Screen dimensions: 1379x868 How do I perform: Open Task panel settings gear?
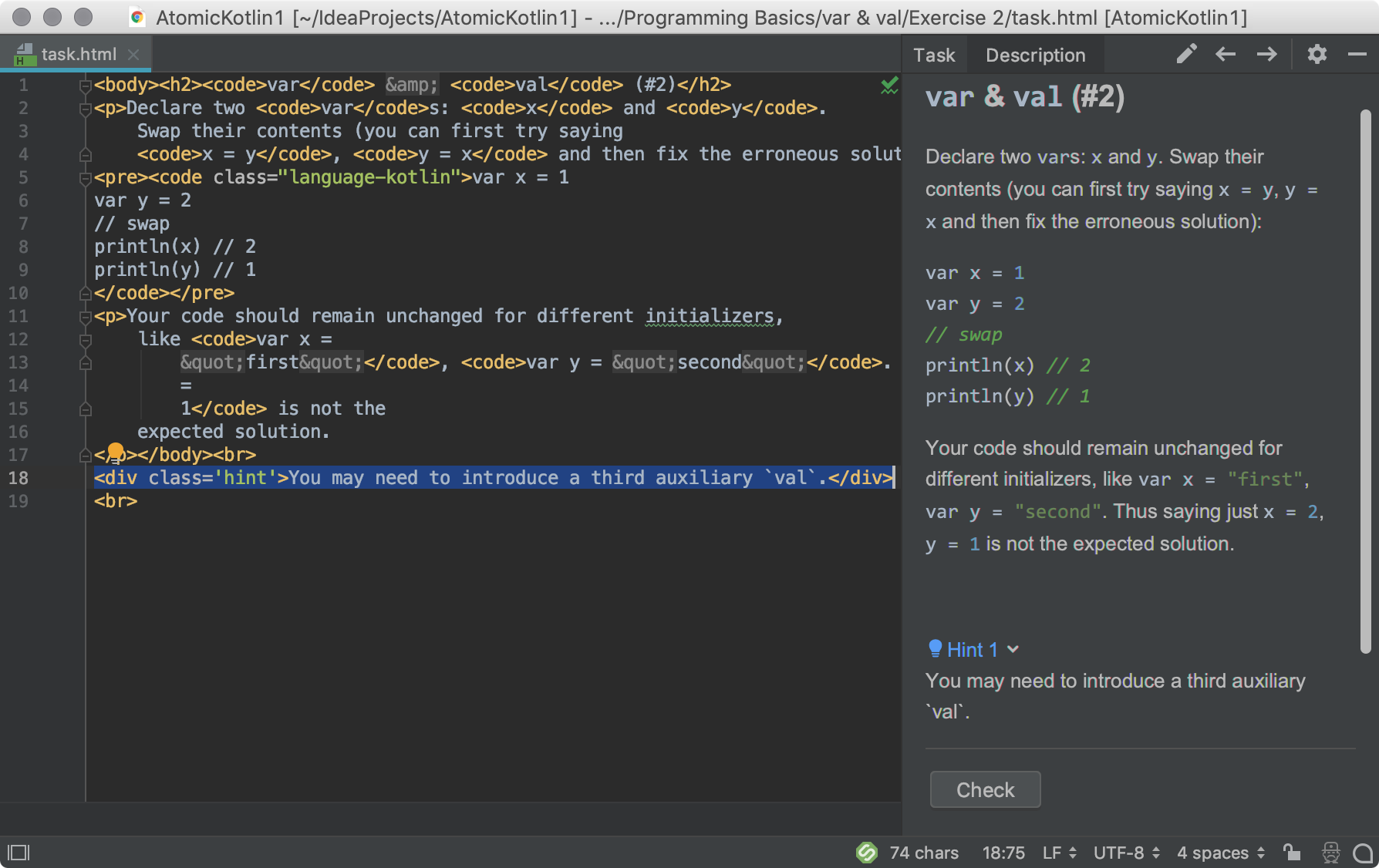point(1317,54)
